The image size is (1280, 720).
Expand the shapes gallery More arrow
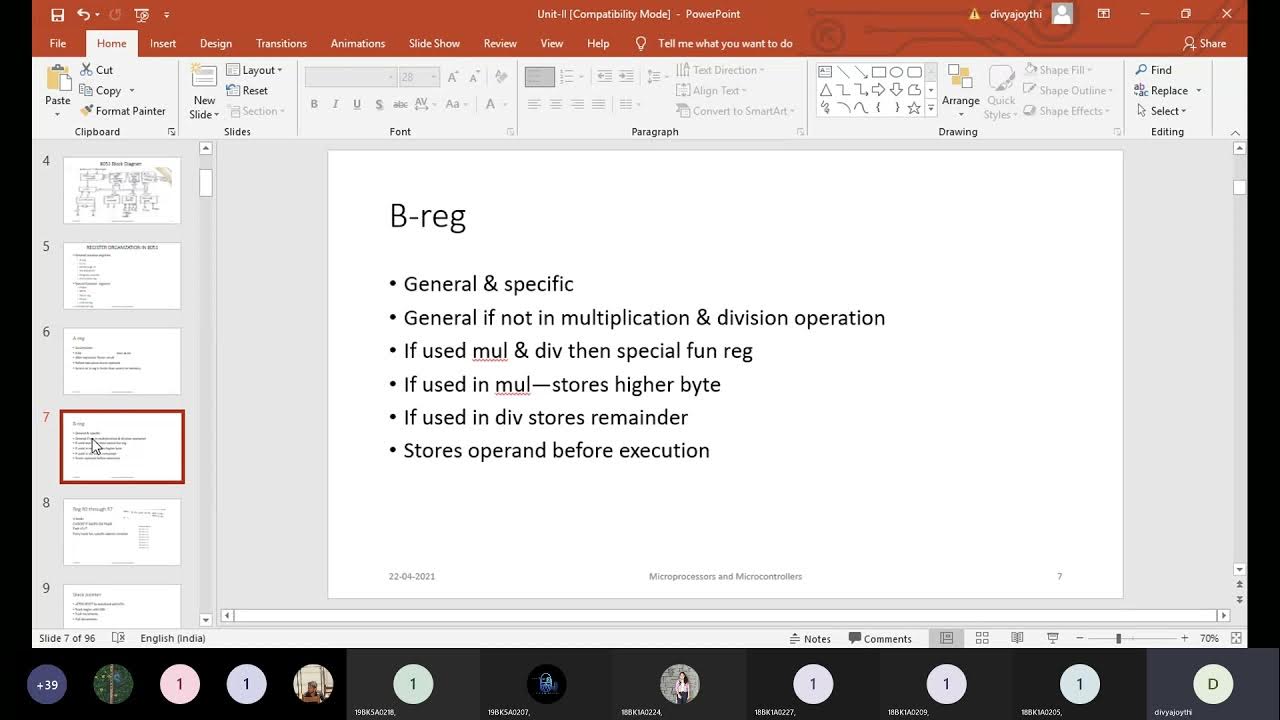[931, 110]
